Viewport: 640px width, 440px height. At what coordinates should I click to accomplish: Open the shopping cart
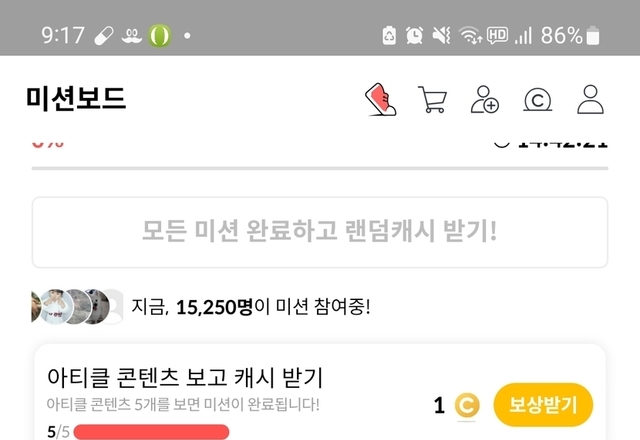coord(432,99)
